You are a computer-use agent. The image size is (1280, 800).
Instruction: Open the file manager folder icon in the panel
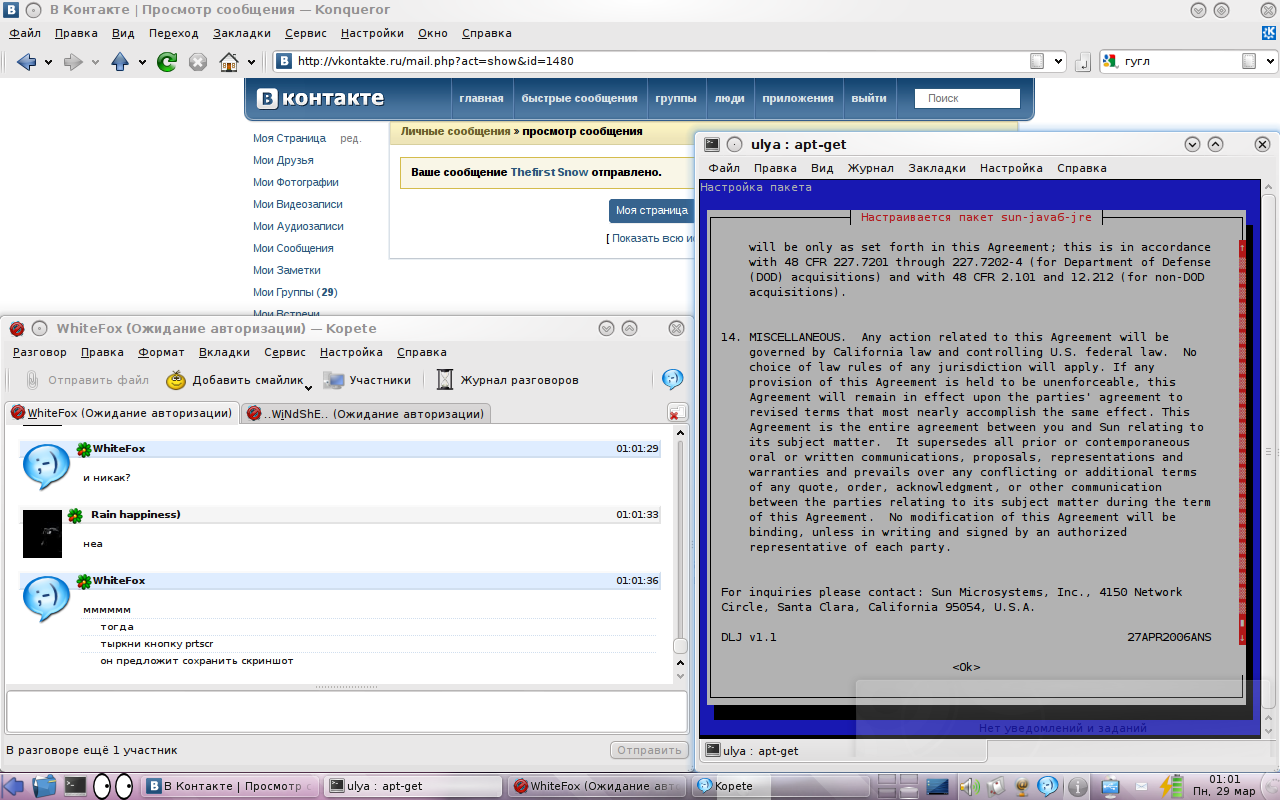click(45, 786)
